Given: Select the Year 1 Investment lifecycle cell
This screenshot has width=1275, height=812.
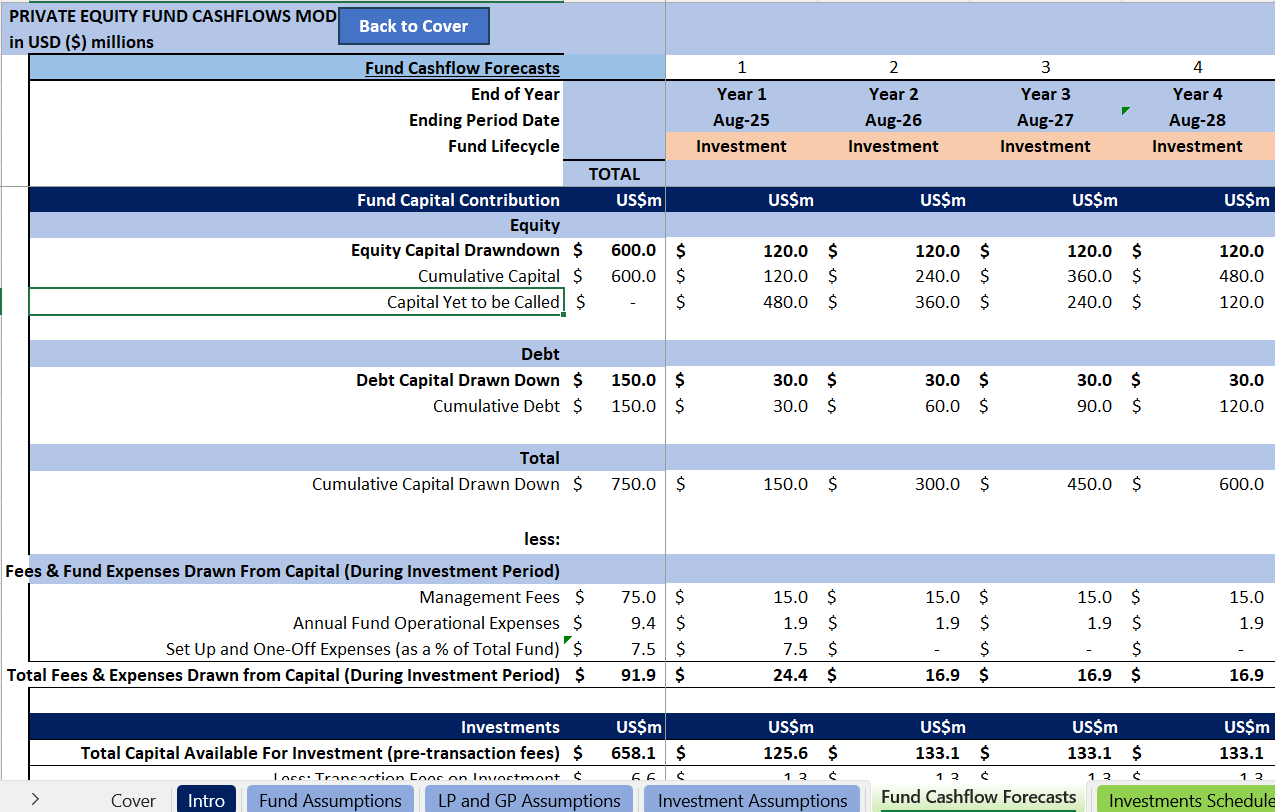Looking at the screenshot, I should (741, 146).
